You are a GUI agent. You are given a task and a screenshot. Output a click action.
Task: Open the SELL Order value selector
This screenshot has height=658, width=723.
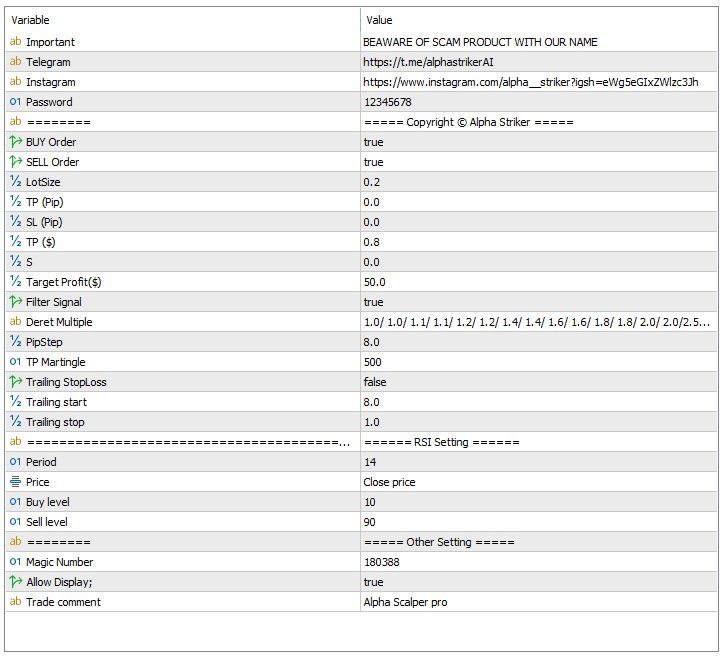point(539,162)
